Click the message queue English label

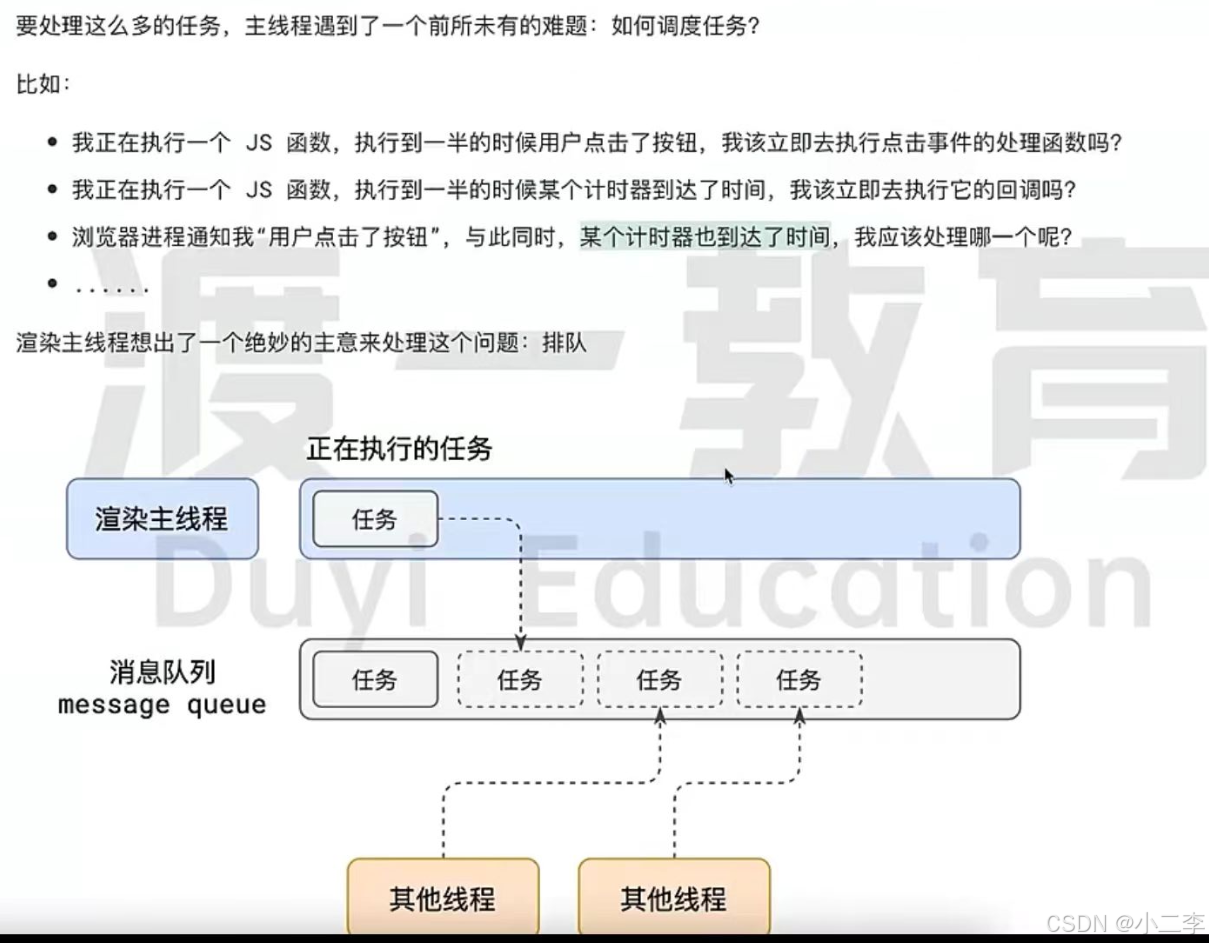(162, 705)
